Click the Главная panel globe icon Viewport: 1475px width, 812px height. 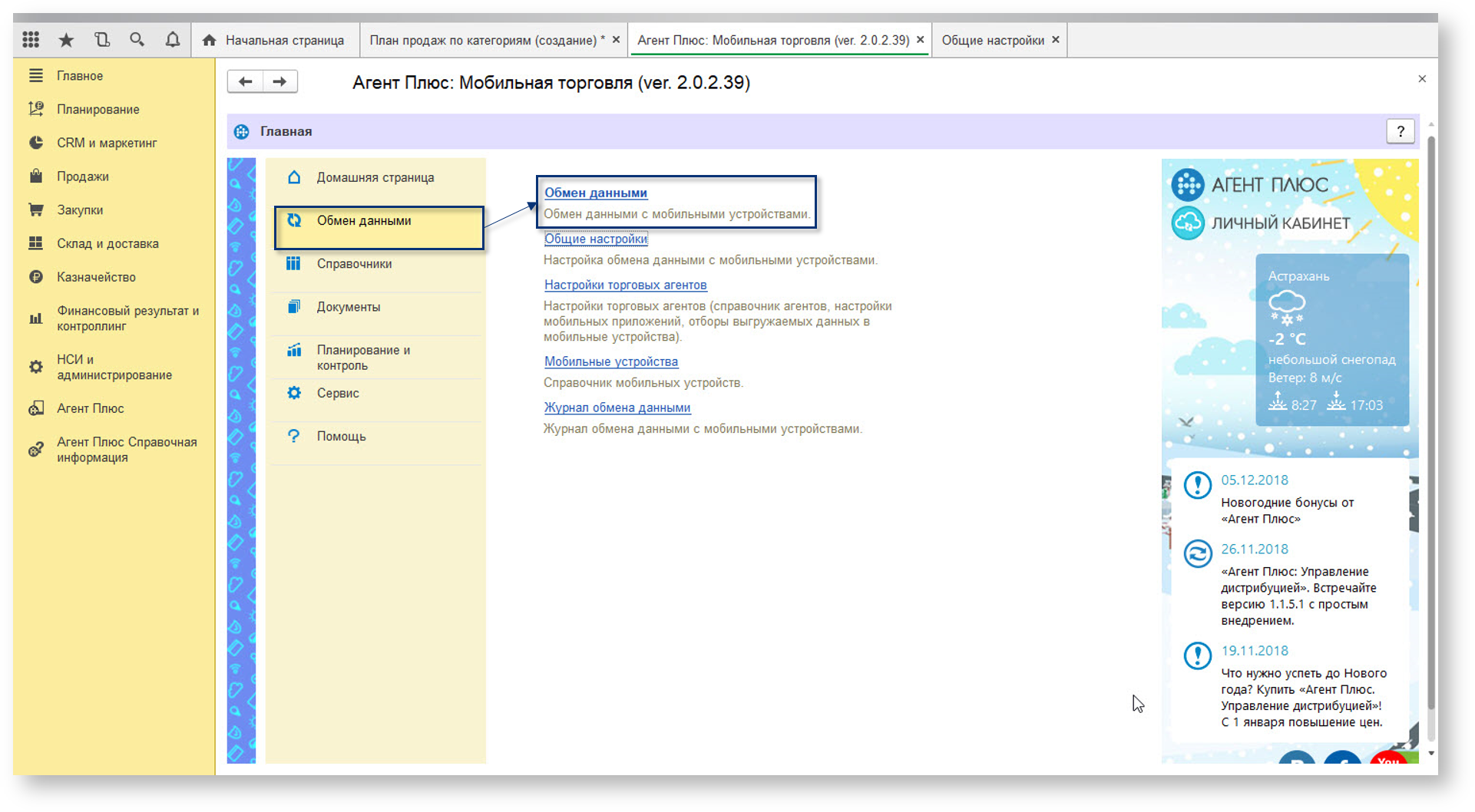pos(242,131)
